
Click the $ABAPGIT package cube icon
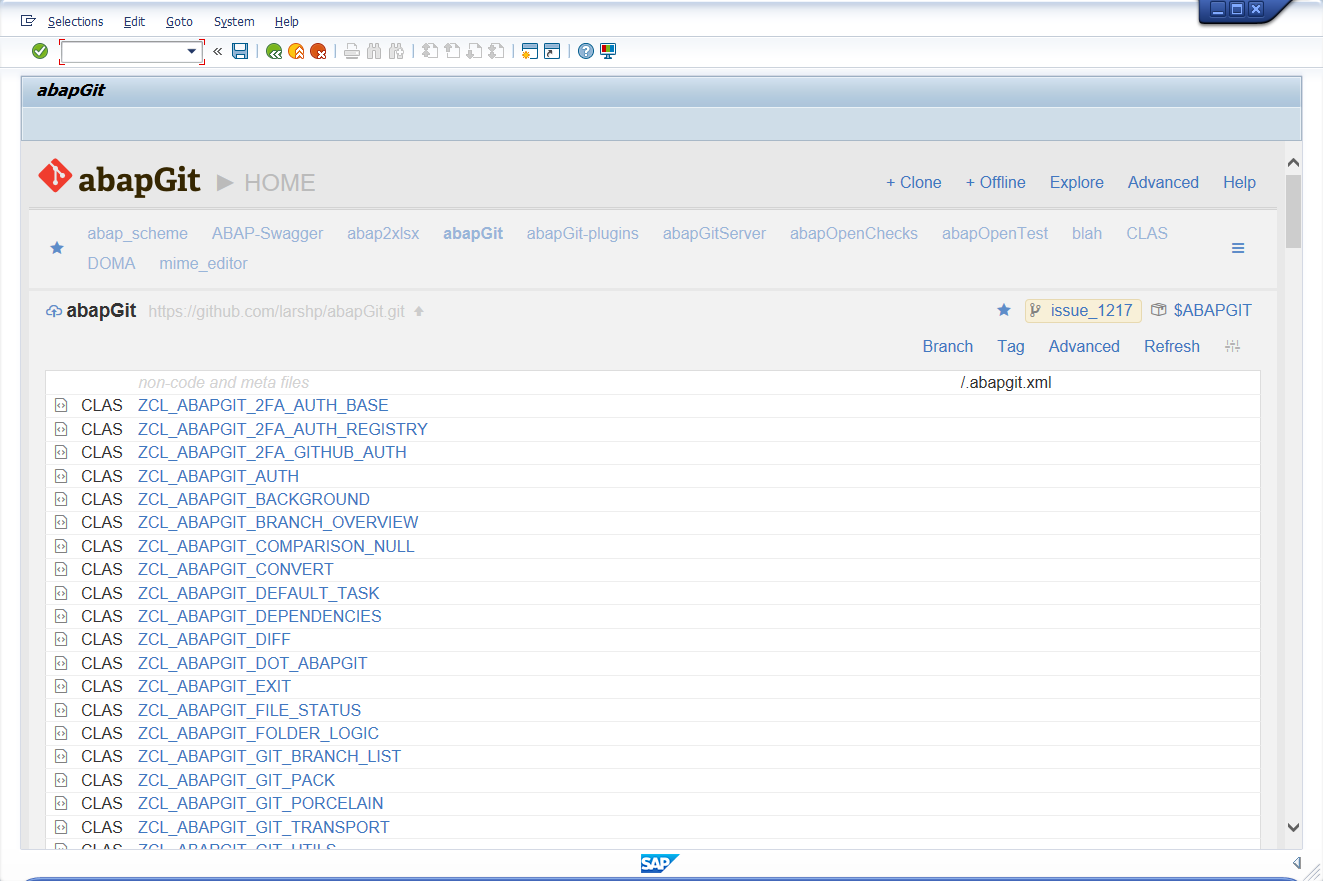point(1158,310)
